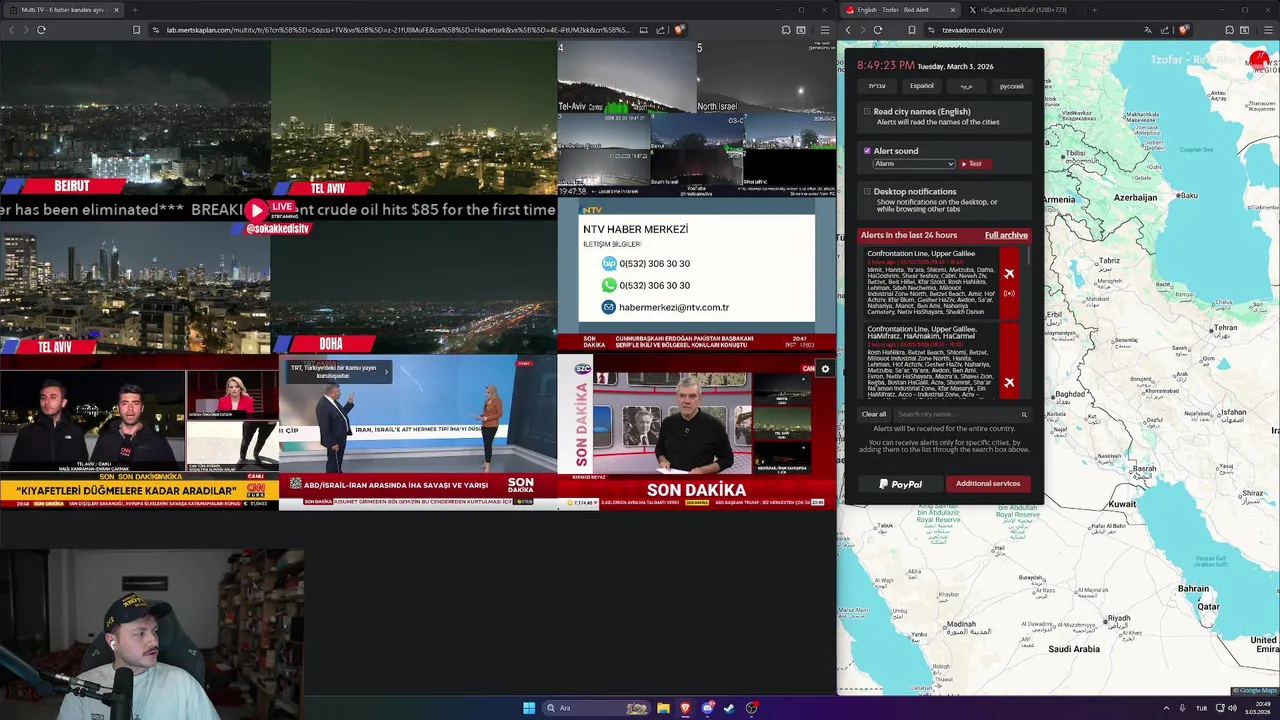Click the alerts list scrollbar
This screenshot has height=720, width=1280.
click(1028, 258)
